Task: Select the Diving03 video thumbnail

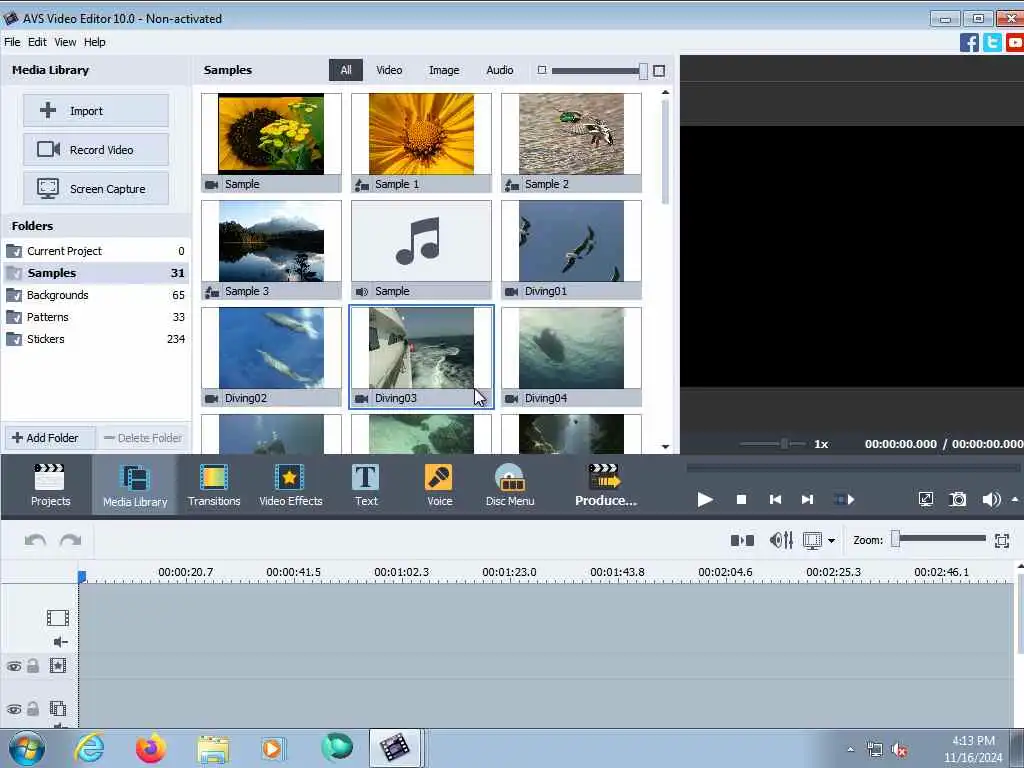Action: click(421, 357)
